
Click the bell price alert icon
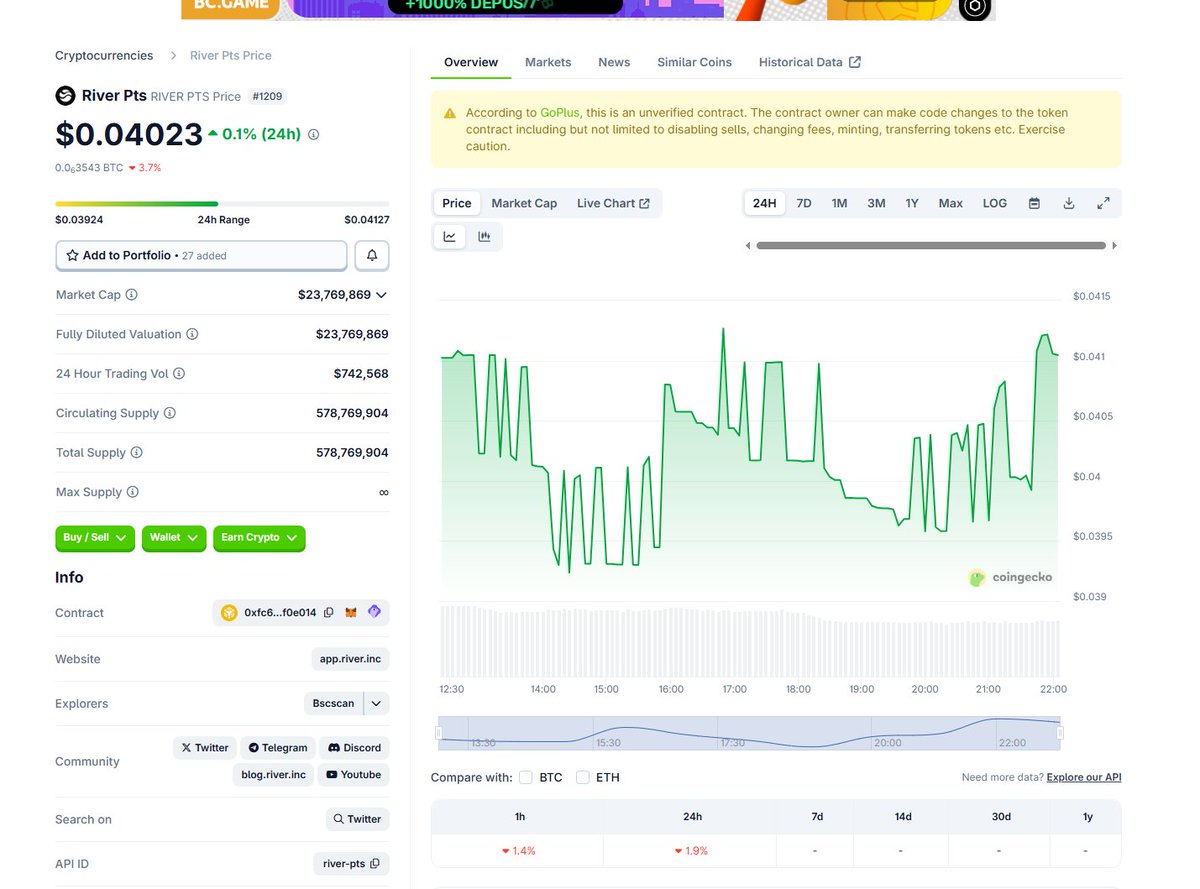[372, 256]
